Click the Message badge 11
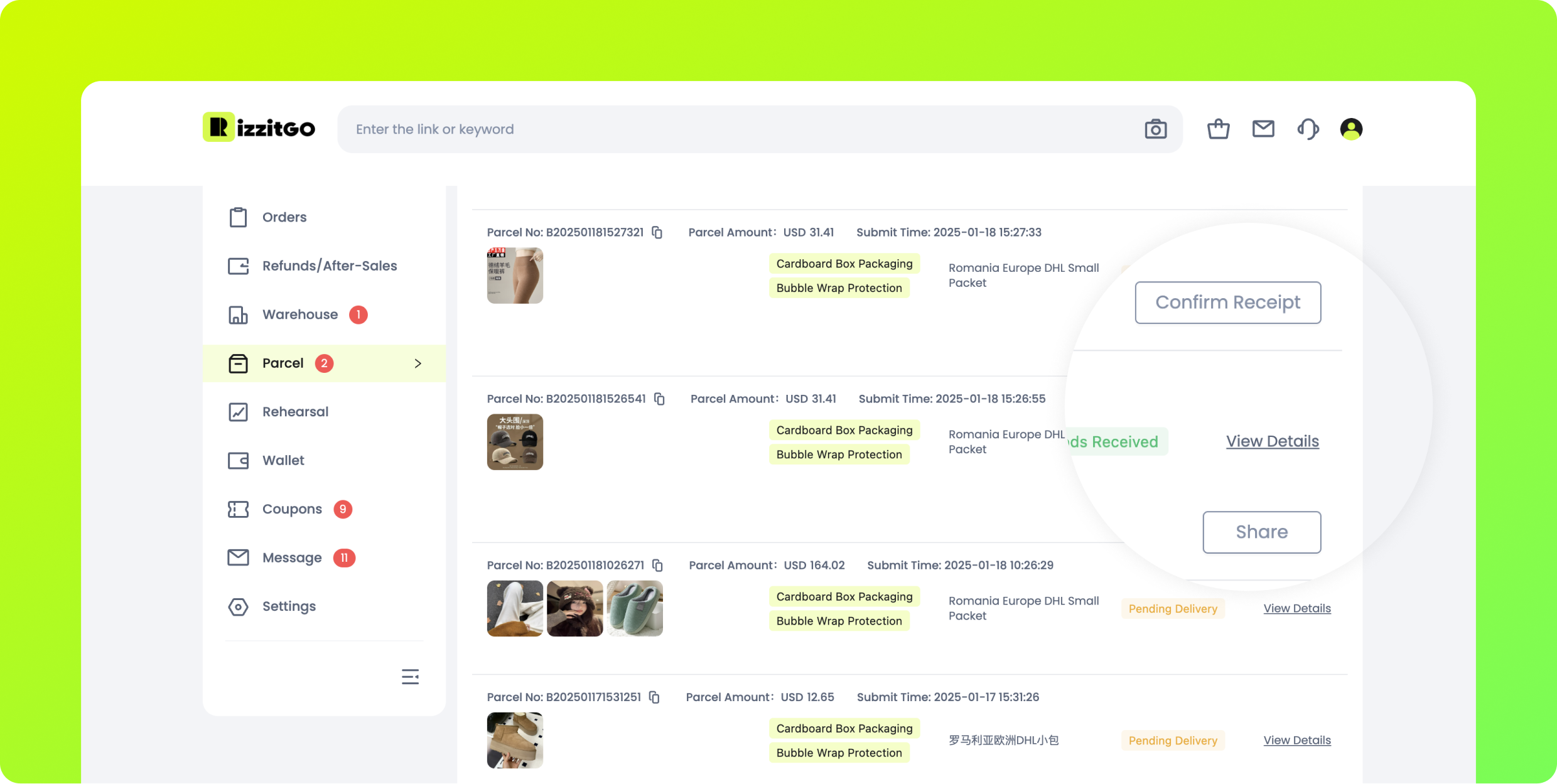Screen dimensions: 1557x784 [x=344, y=558]
